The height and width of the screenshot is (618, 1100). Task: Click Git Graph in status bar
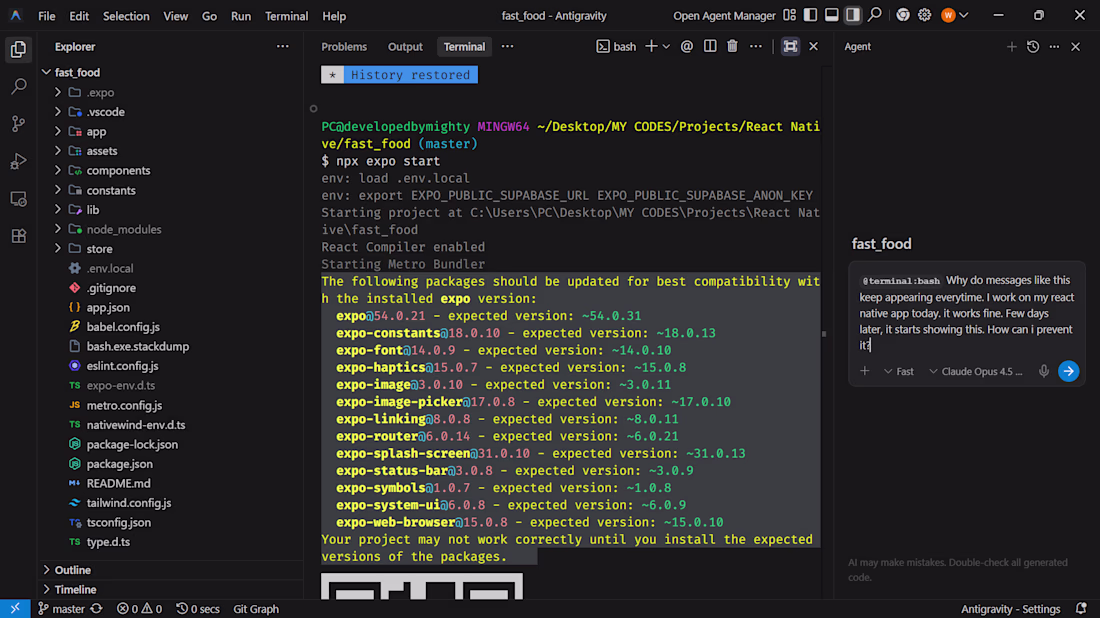[256, 609]
